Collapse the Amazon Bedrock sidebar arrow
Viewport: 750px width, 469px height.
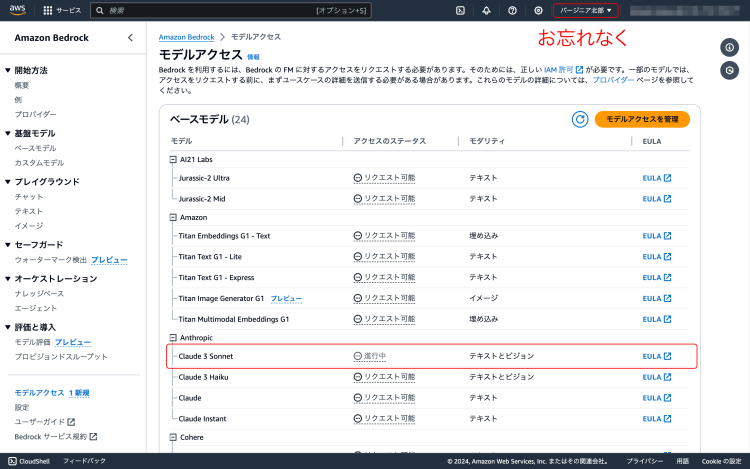(x=130, y=38)
